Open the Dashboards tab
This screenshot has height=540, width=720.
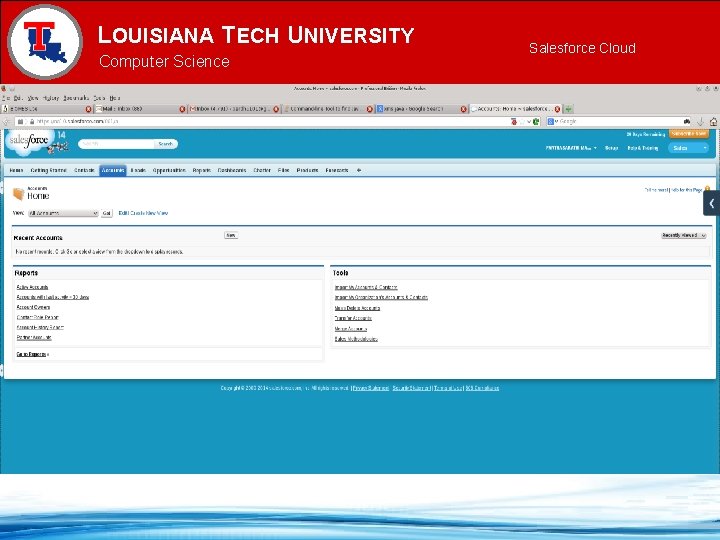[232, 170]
